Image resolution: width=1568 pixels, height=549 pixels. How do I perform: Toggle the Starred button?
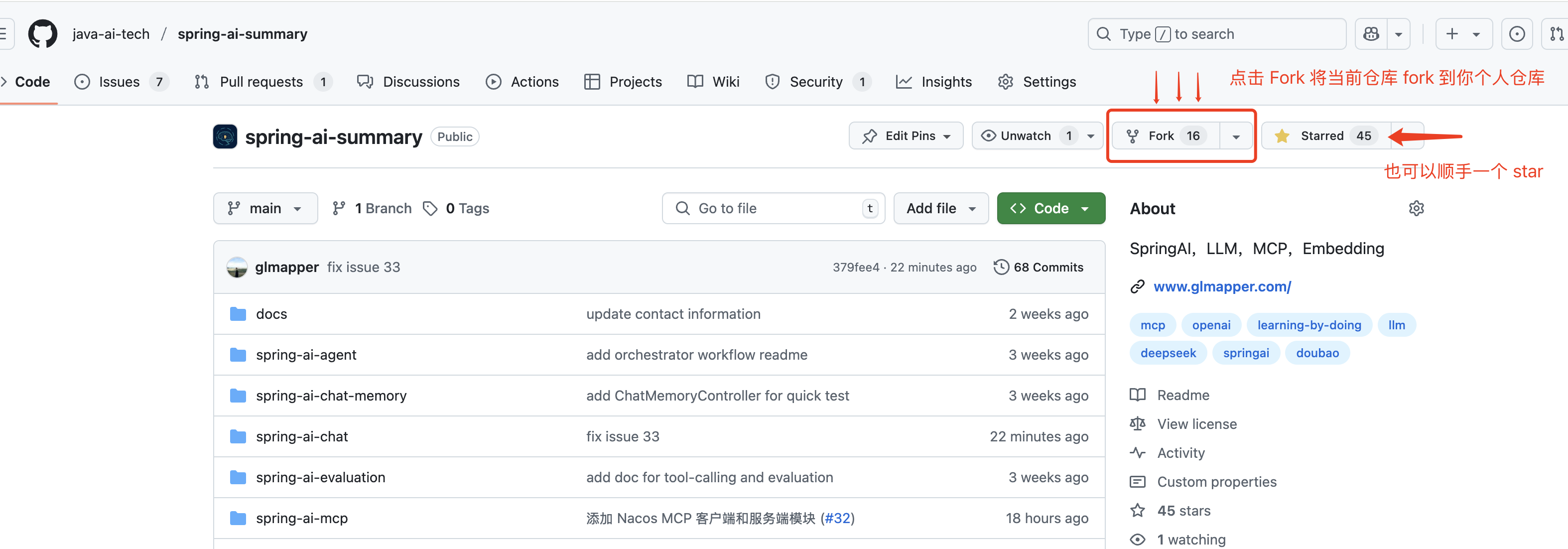pos(1326,136)
